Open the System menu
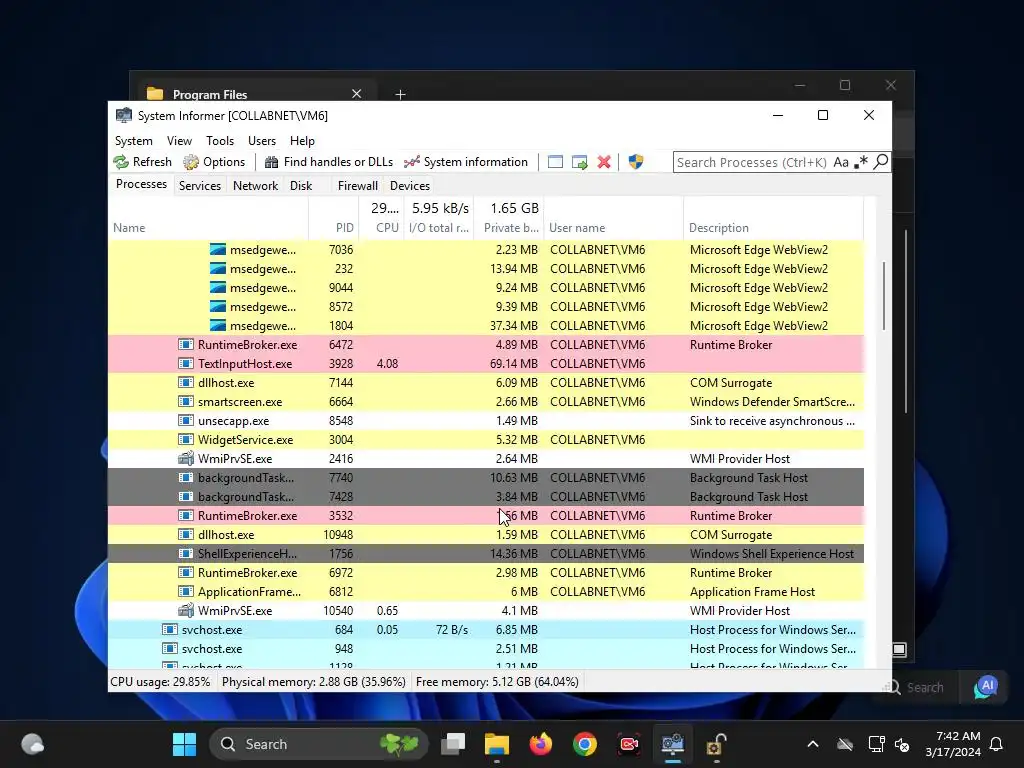This screenshot has height=768, width=1024. (x=134, y=141)
